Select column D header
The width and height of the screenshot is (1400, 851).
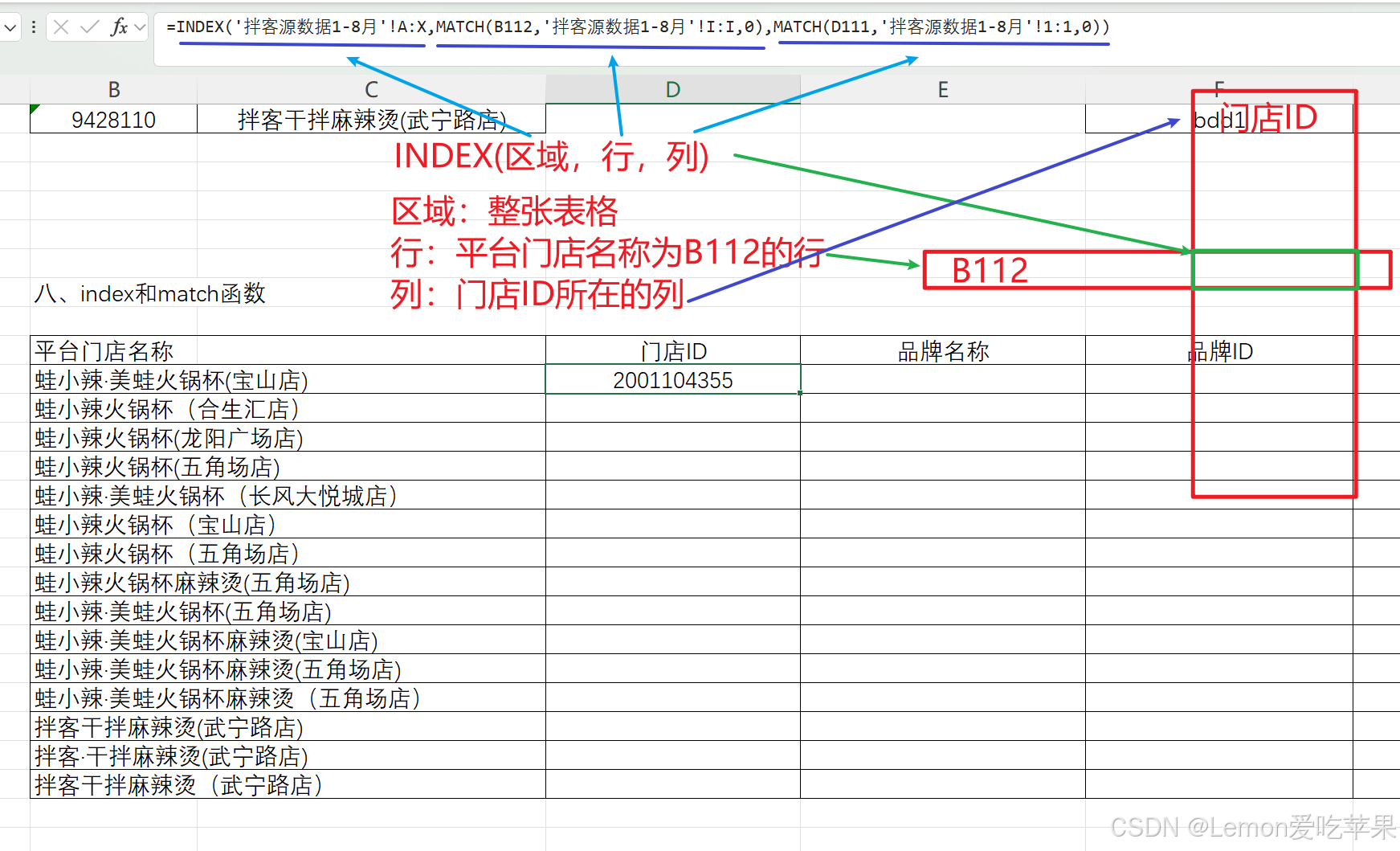click(673, 89)
